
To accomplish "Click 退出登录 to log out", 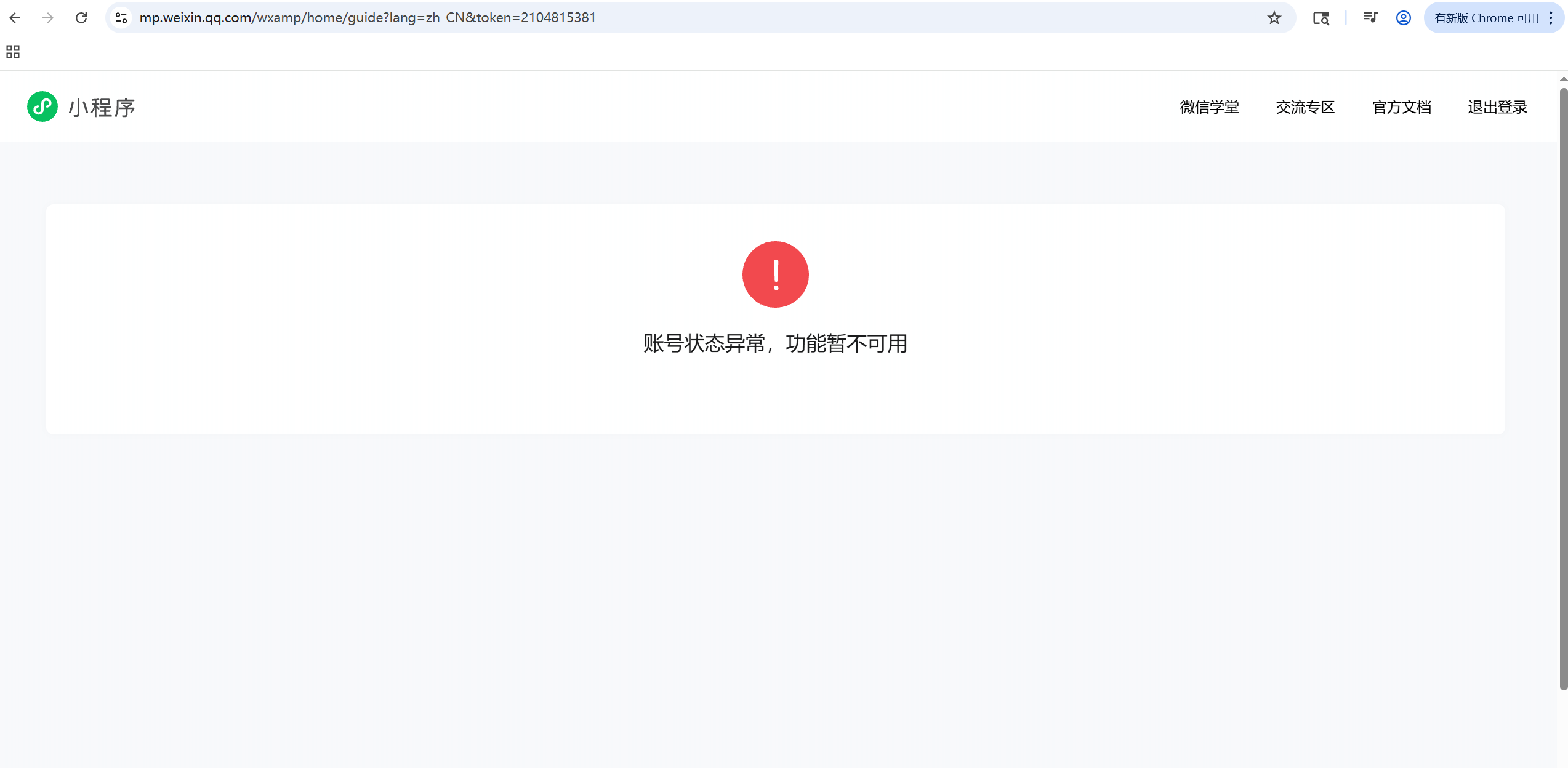I will click(1497, 107).
